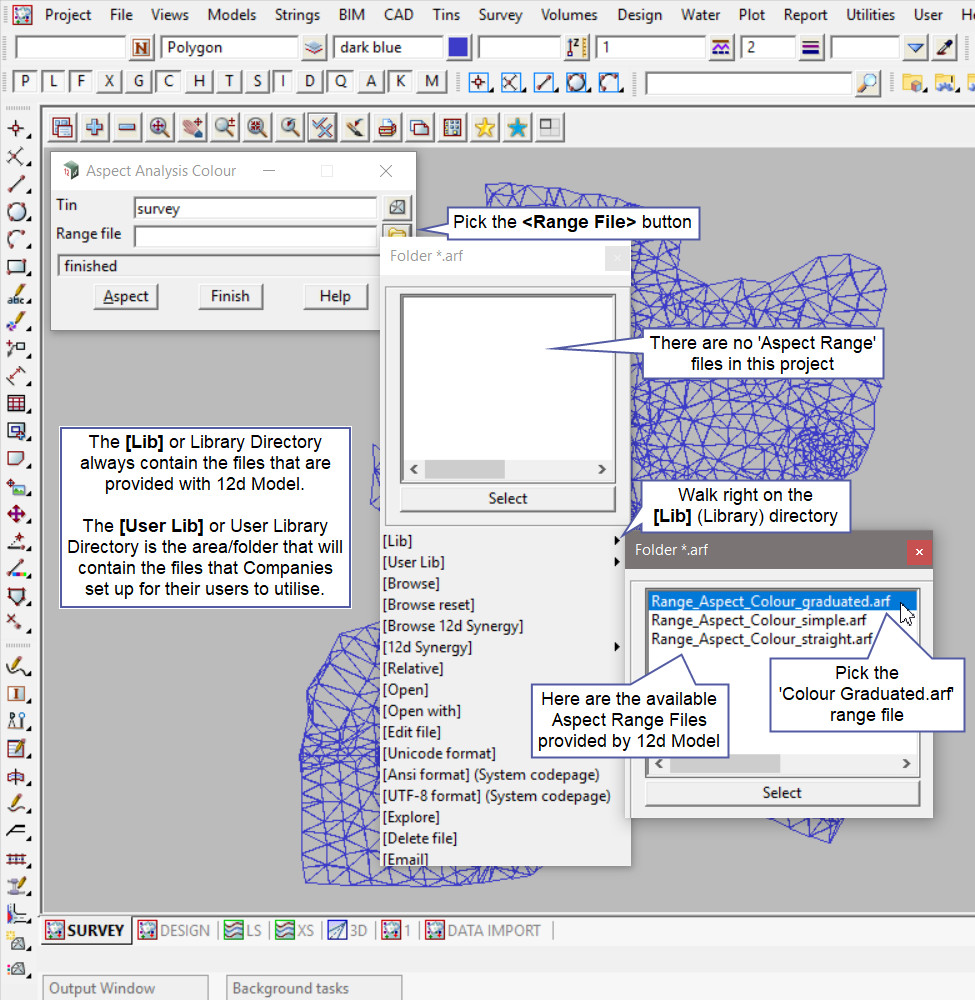Viewport: 975px width, 1000px height.
Task: Select the text 'abc' tool in left sidebar
Action: click(x=17, y=295)
